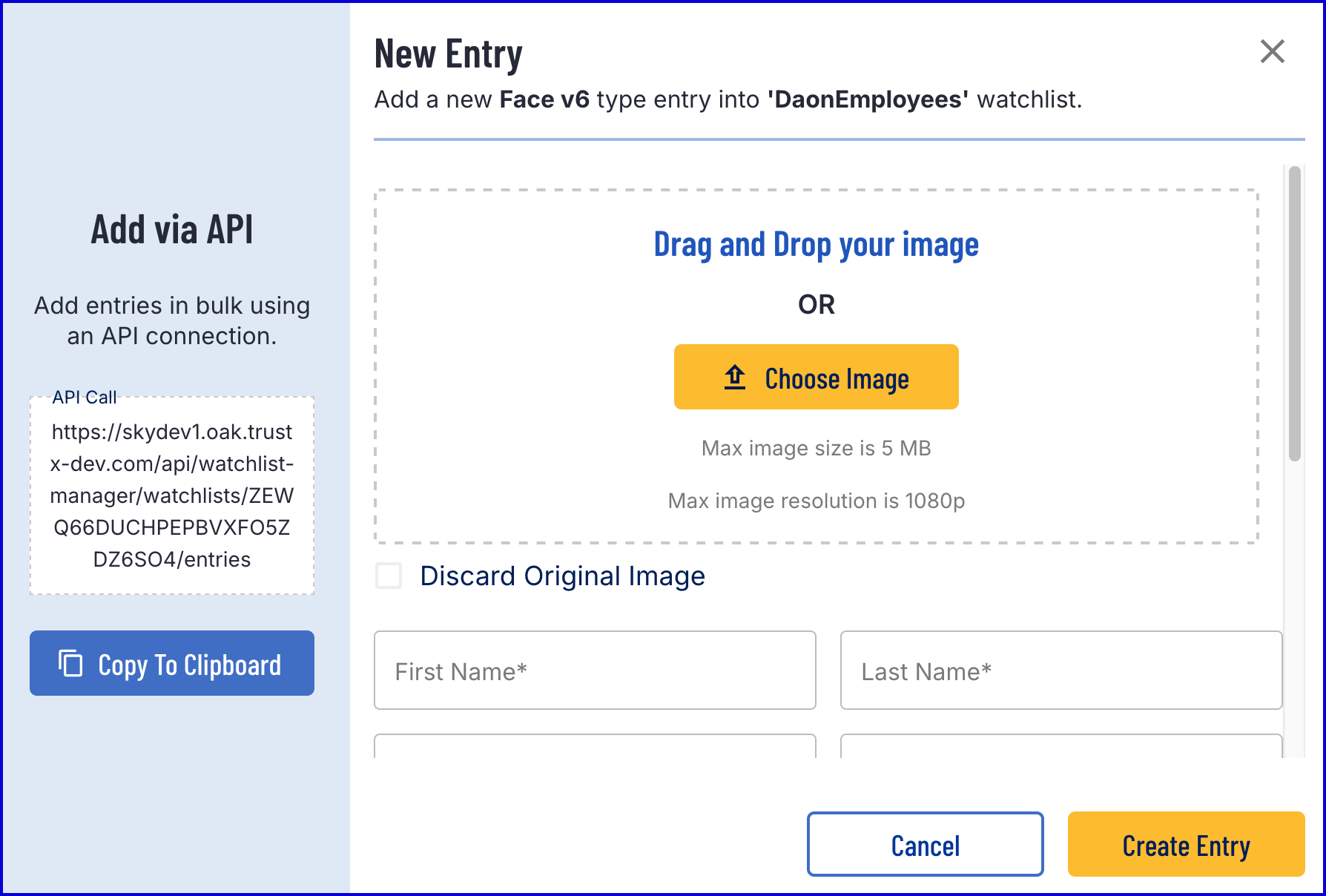Click the Choose Image button label
The image size is (1326, 896).
(837, 379)
